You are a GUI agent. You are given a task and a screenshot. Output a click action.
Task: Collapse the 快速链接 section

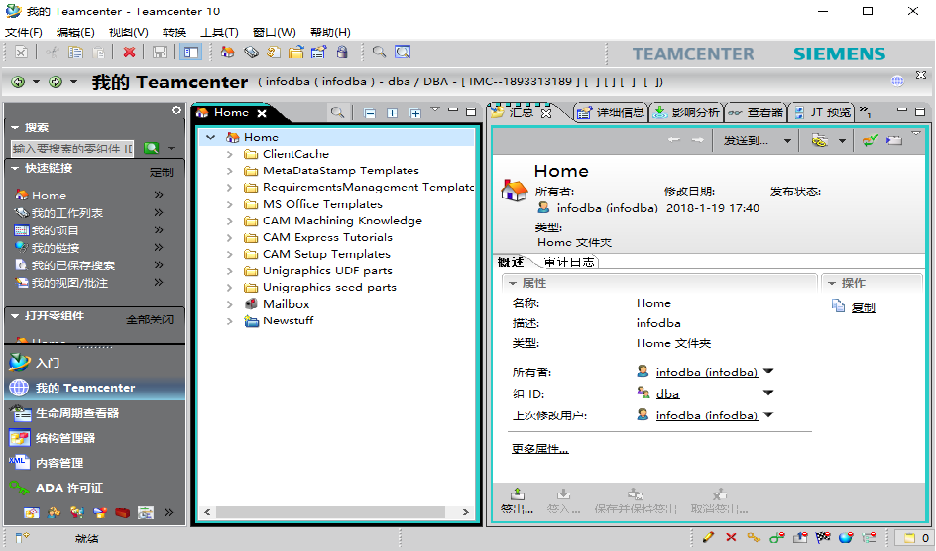(x=16, y=168)
